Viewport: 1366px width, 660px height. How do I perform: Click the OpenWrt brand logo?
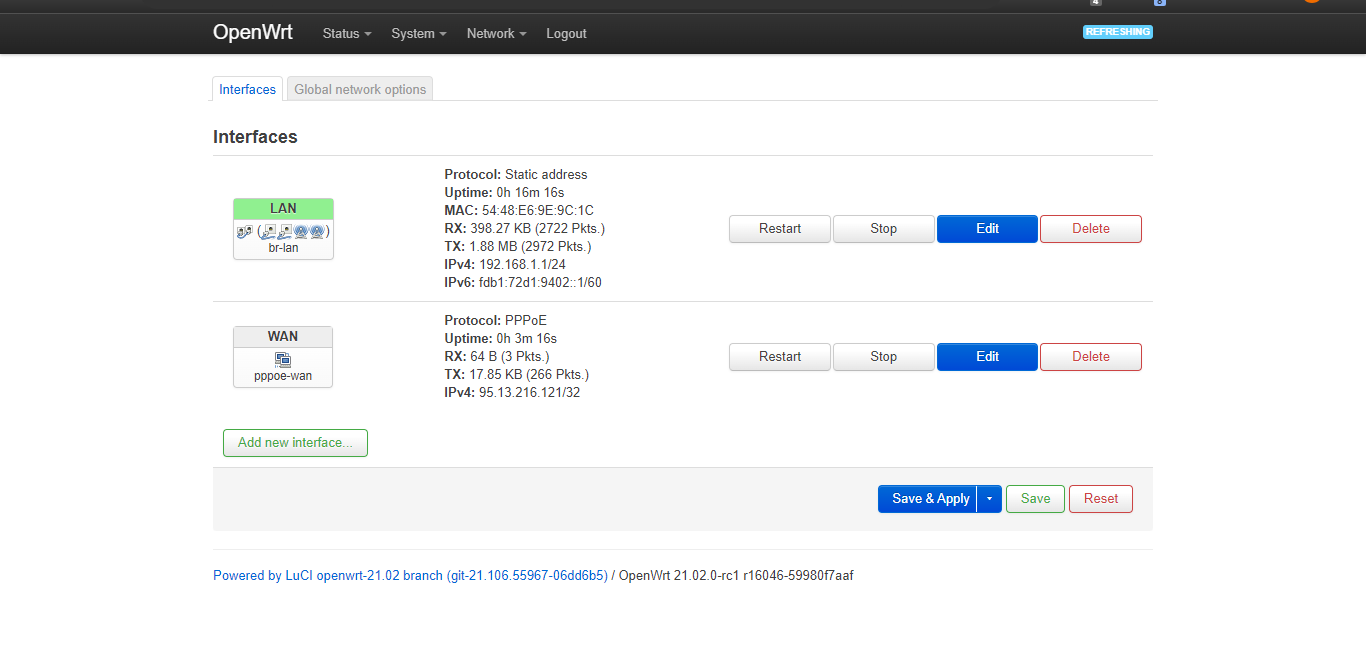pyautogui.click(x=253, y=32)
